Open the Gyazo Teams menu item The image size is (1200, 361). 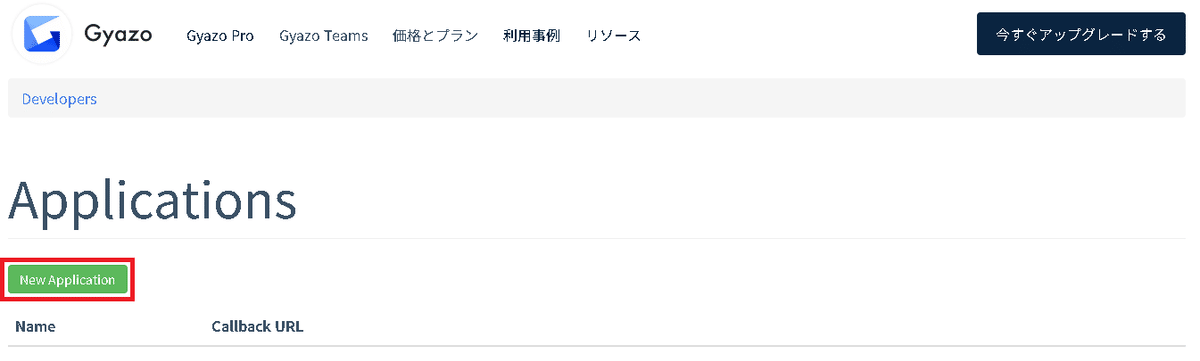point(324,36)
